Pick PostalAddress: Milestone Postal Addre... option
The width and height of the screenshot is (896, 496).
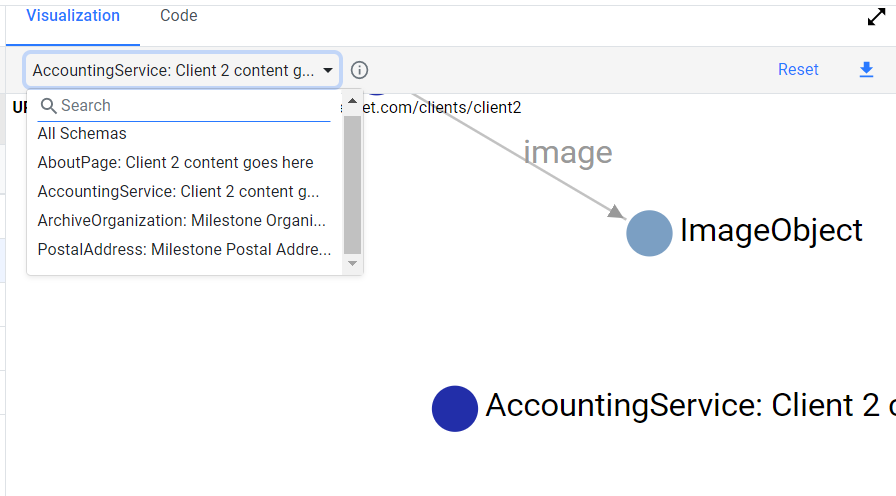[x=184, y=250]
